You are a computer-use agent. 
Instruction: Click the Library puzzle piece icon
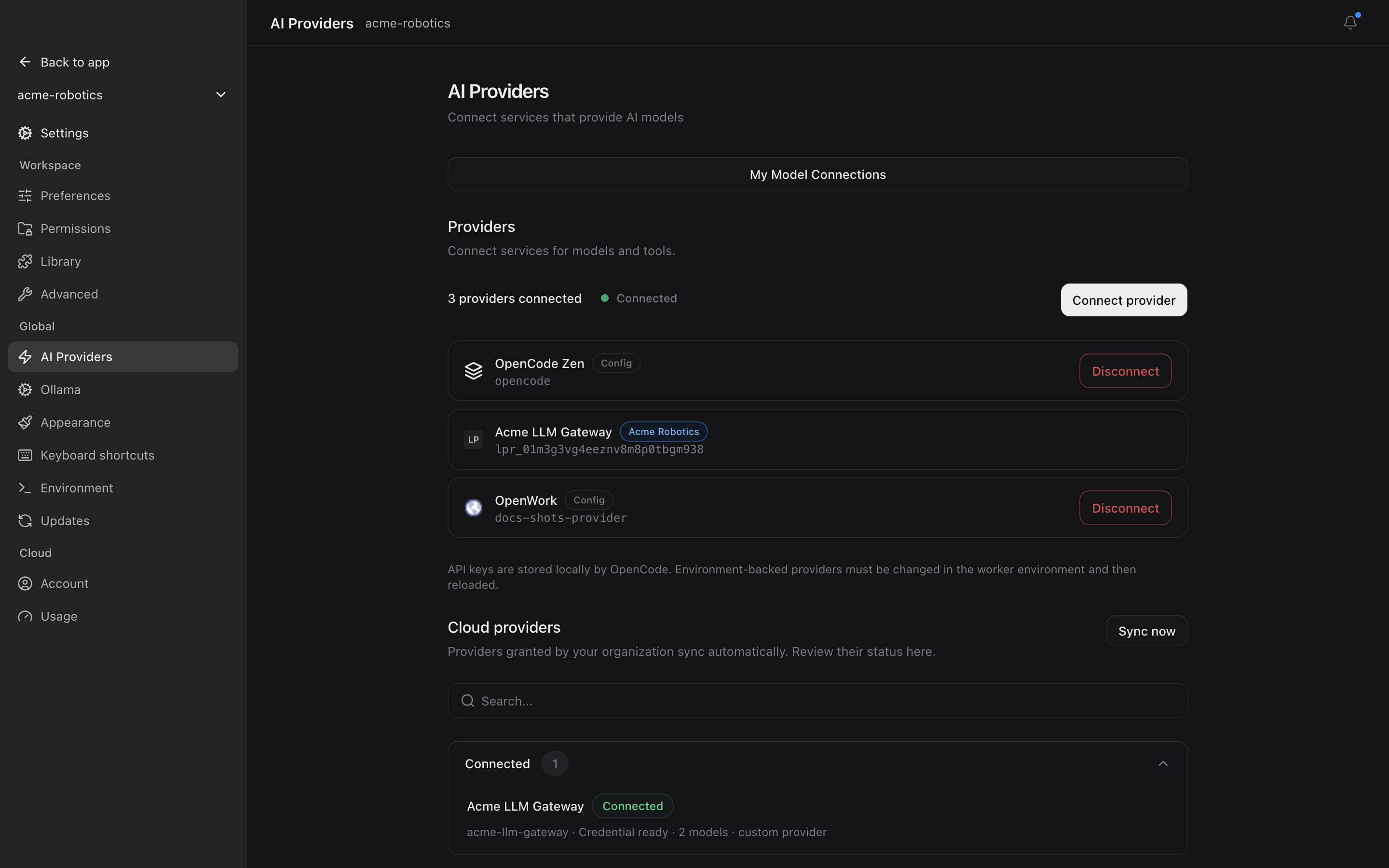click(25, 261)
